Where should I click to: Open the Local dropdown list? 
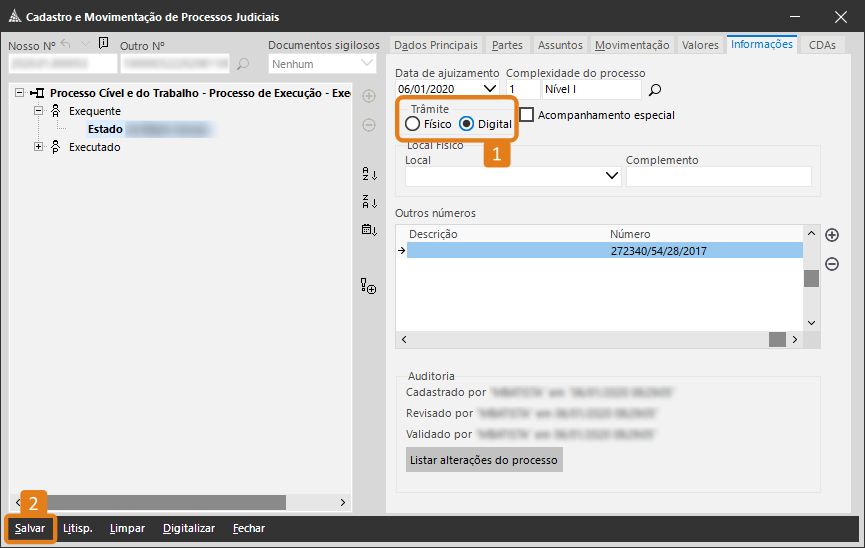pos(613,177)
